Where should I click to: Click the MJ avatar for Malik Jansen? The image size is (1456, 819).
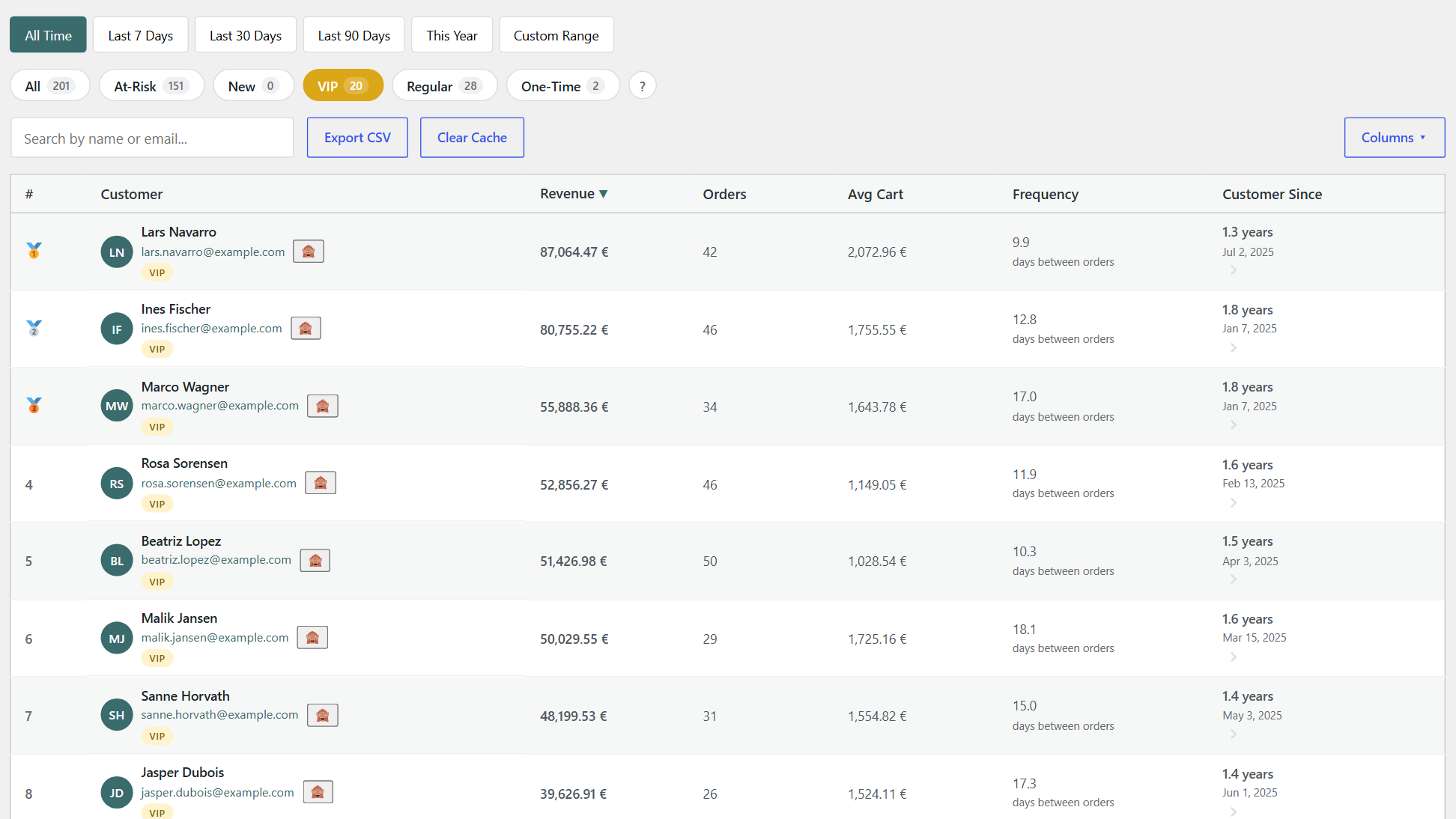pos(117,639)
